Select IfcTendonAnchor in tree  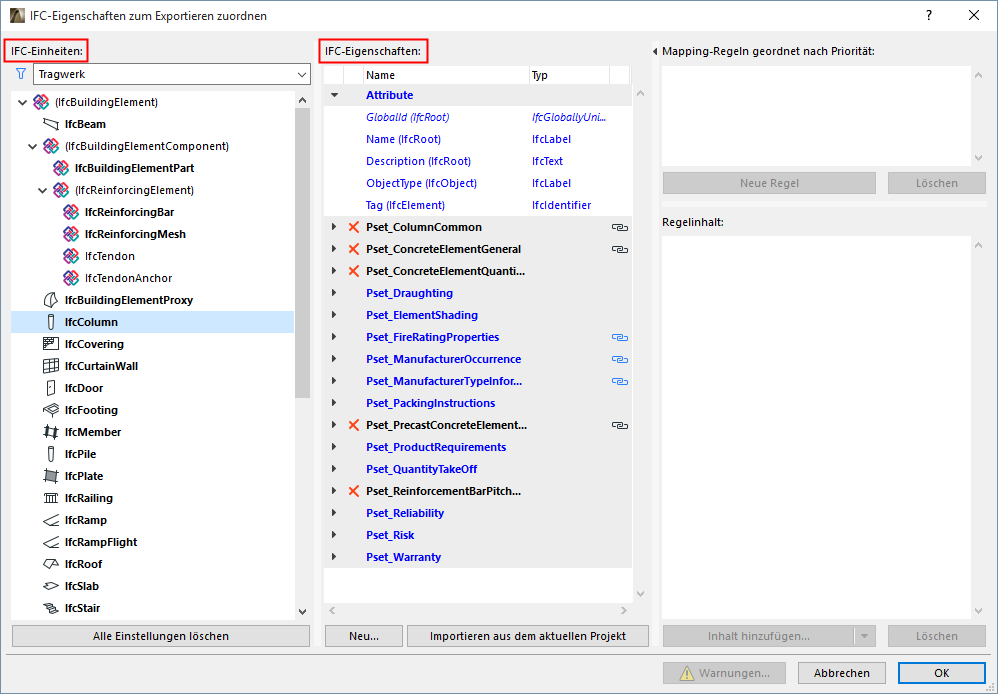(128, 278)
